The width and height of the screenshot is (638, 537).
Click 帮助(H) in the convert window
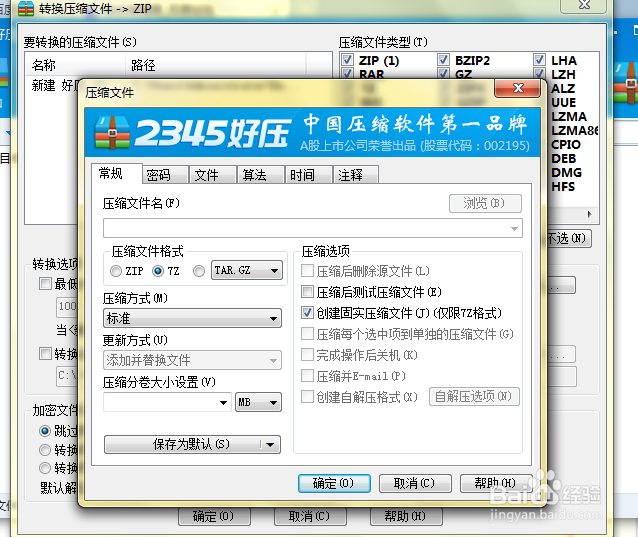pos(406,517)
